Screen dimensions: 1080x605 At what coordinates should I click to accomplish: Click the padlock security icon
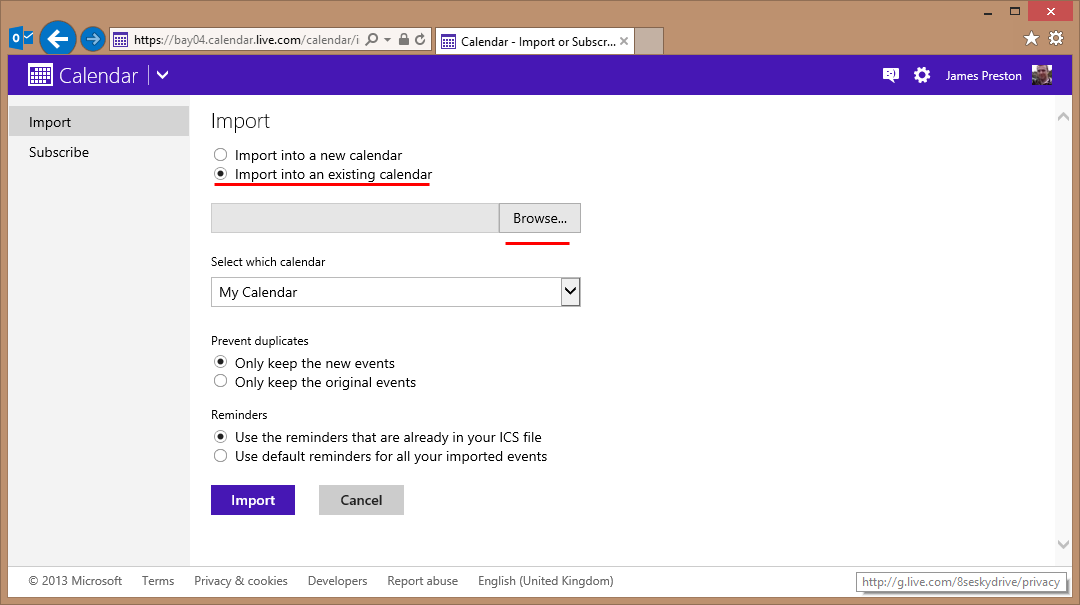(404, 39)
